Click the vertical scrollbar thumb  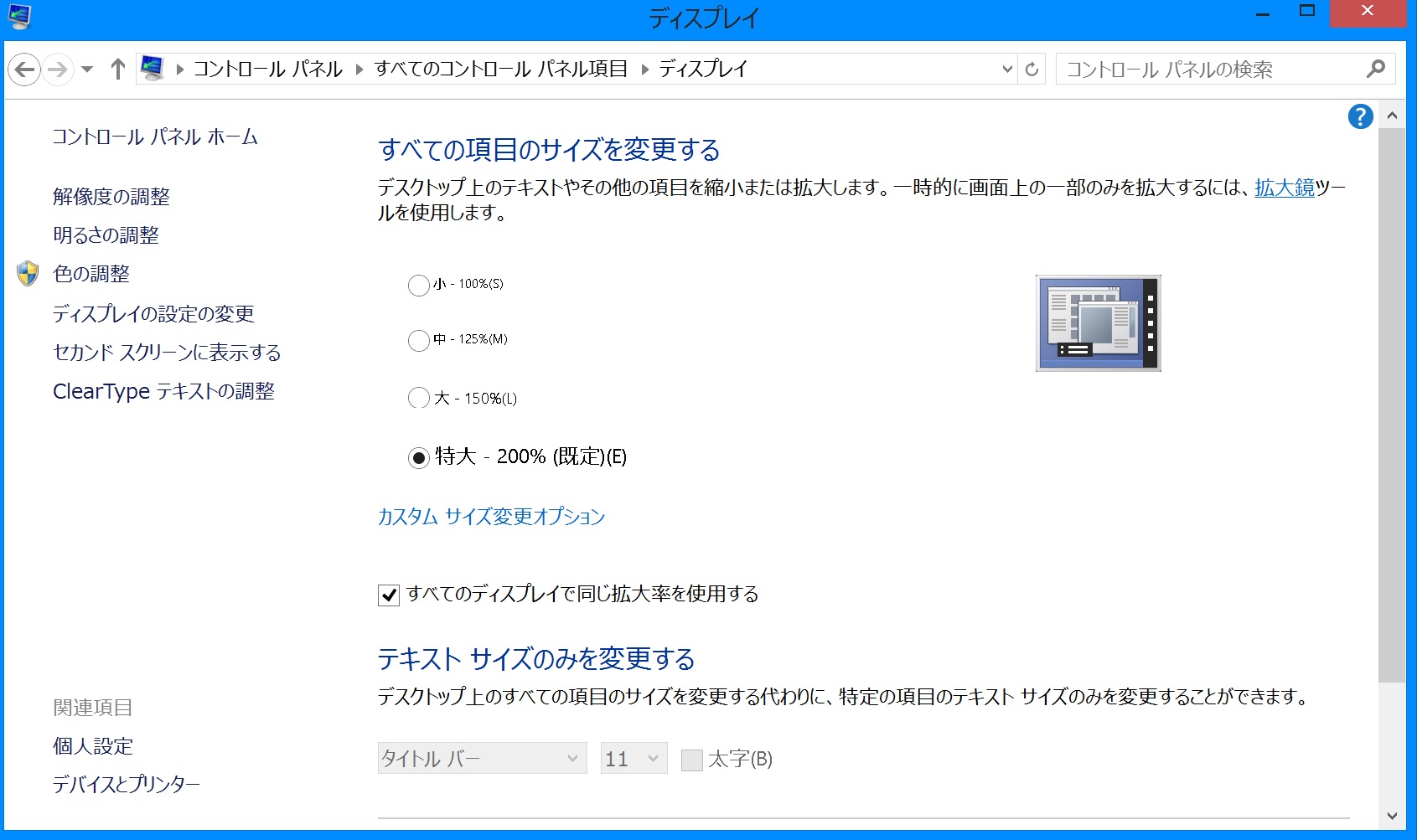coord(1392,405)
